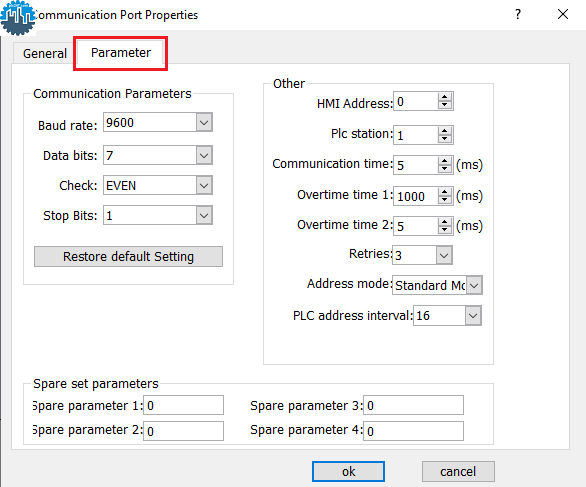This screenshot has height=487, width=586.
Task: Decrease the Plc station spinner value
Action: coord(444,139)
